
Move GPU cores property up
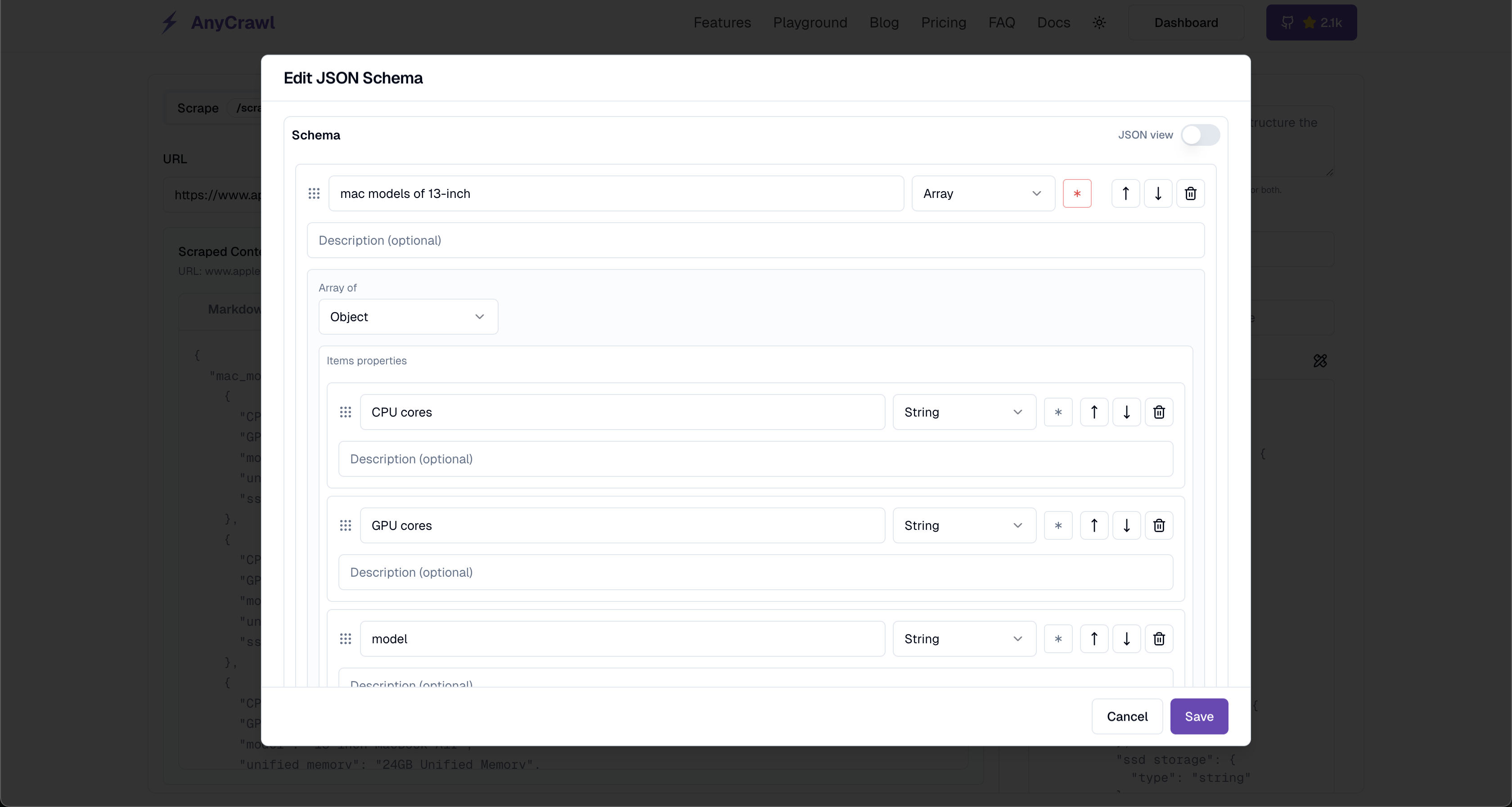1094,525
